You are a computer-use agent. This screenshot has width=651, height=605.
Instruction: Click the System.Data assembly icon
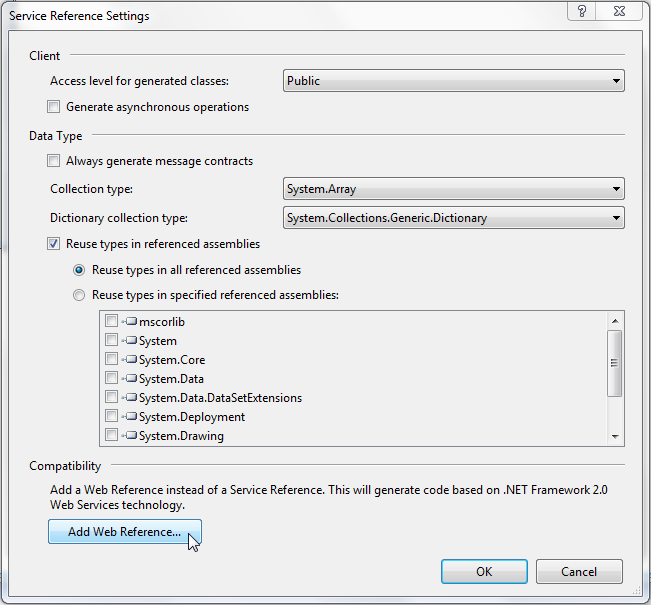[129, 379]
